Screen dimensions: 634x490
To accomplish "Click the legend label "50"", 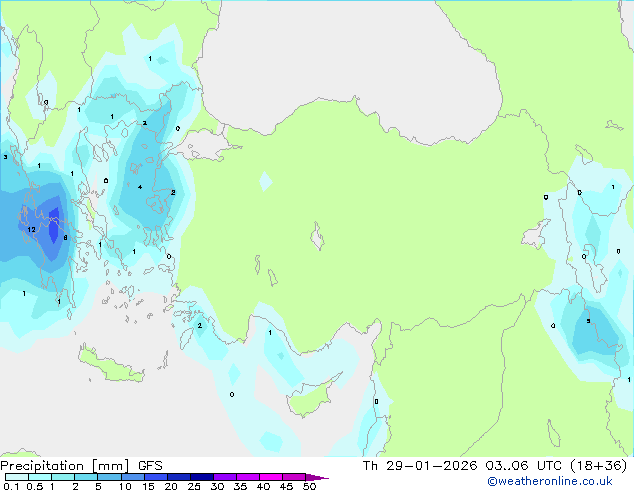I will (x=309, y=486).
